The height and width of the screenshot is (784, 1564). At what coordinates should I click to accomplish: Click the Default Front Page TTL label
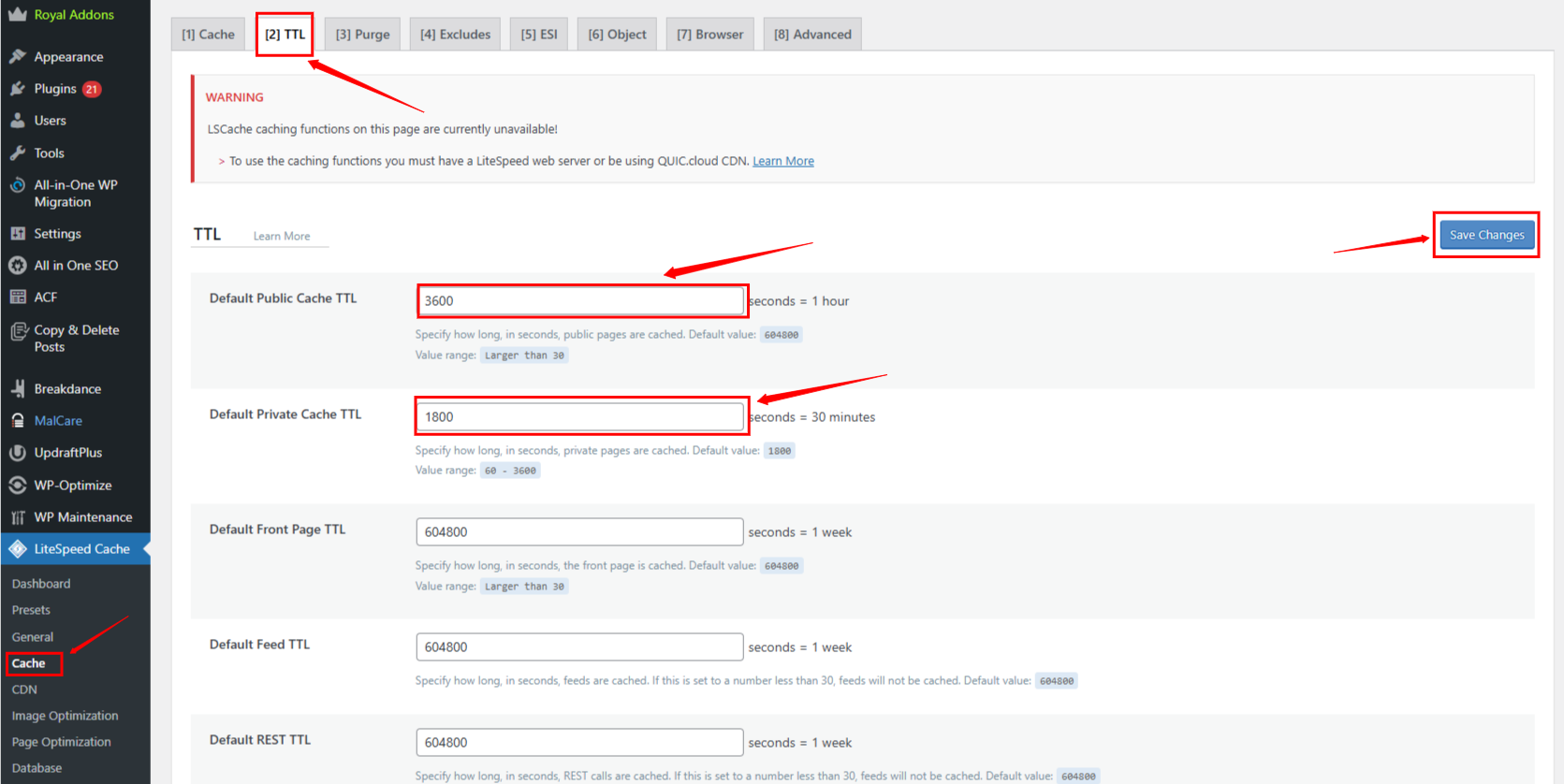277,530
